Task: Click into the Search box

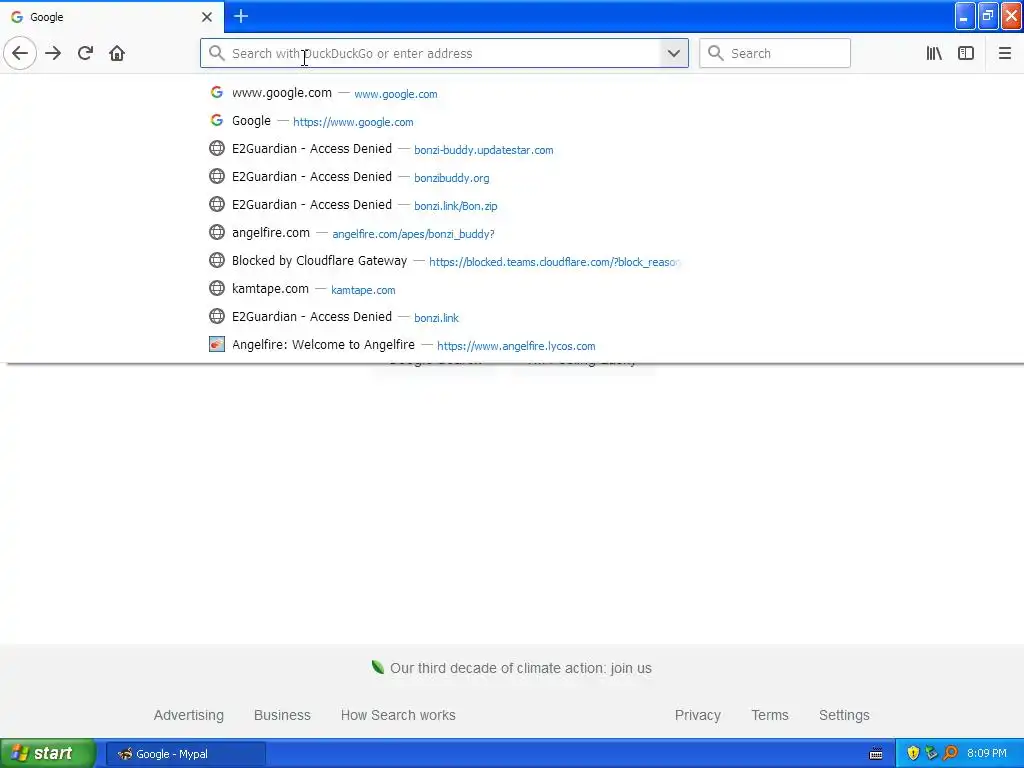Action: [775, 53]
